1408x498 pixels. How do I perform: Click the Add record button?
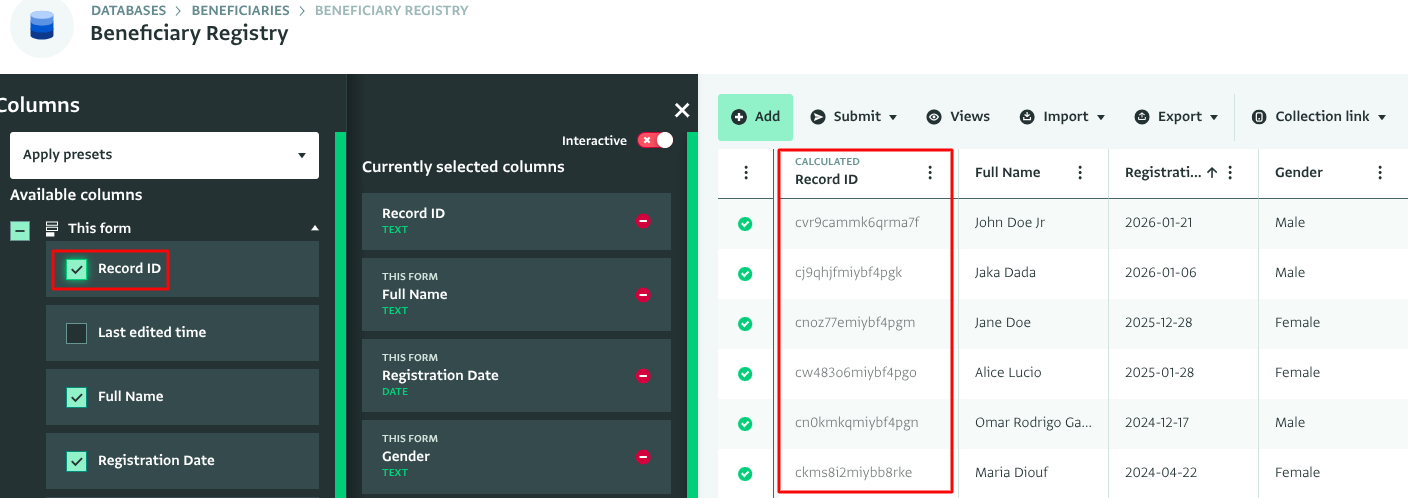755,117
